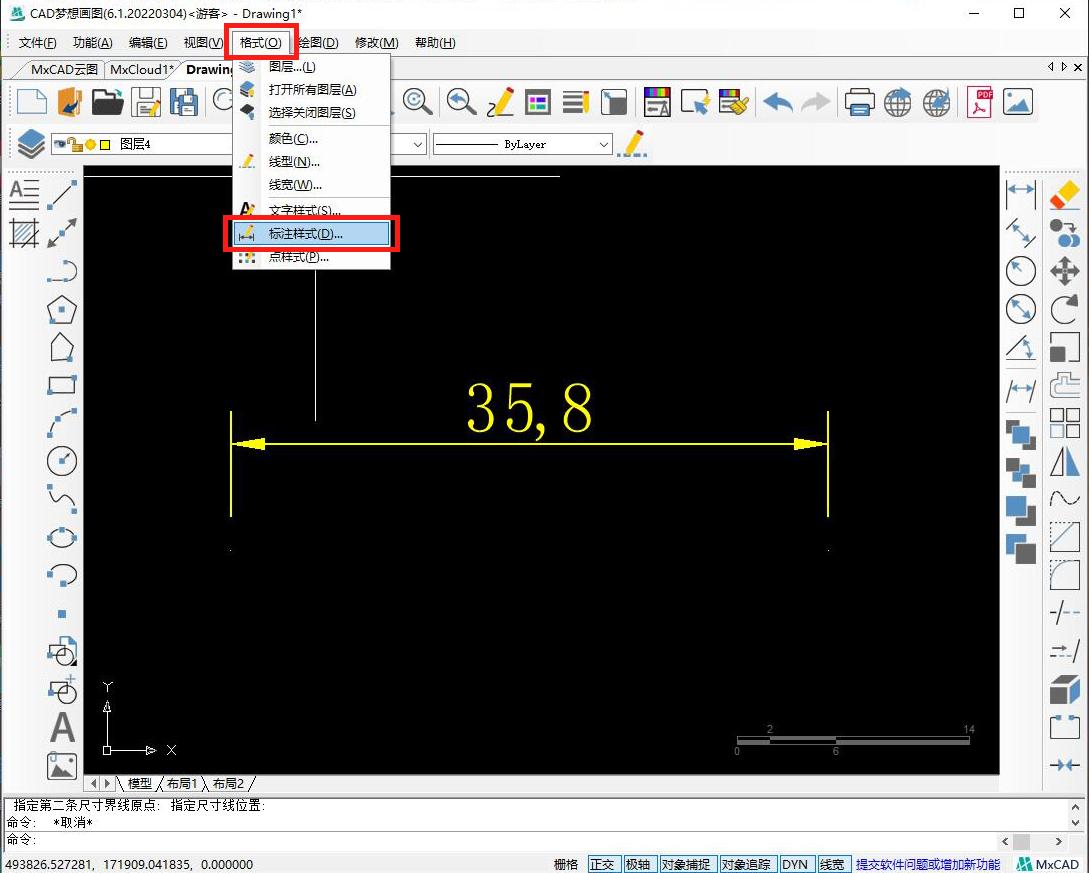The width and height of the screenshot is (1089, 873).
Task: Click the Mirror tool icon
Action: click(1064, 462)
